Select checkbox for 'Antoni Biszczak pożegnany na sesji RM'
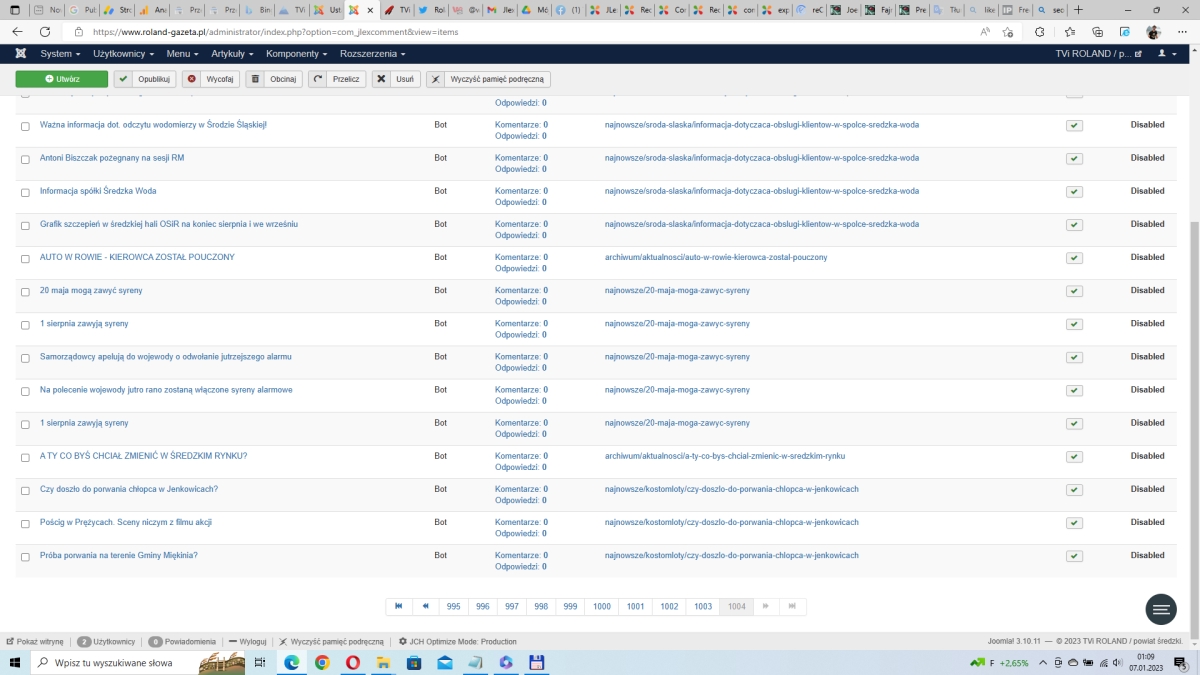The image size is (1200, 675). [x=26, y=159]
